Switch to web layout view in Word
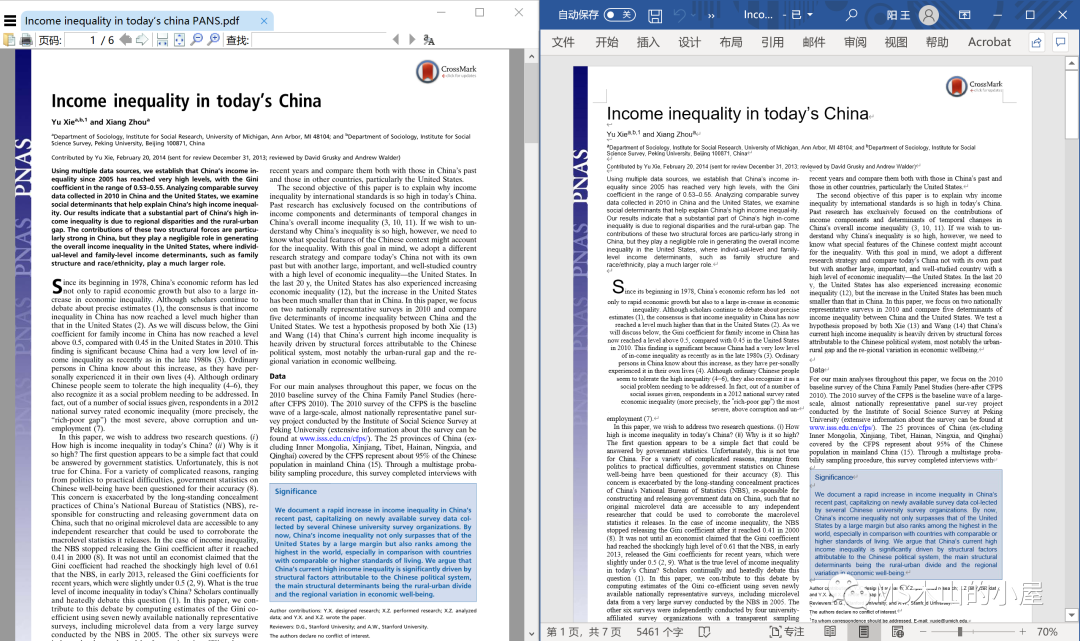The height and width of the screenshot is (641, 1080). click(x=897, y=631)
